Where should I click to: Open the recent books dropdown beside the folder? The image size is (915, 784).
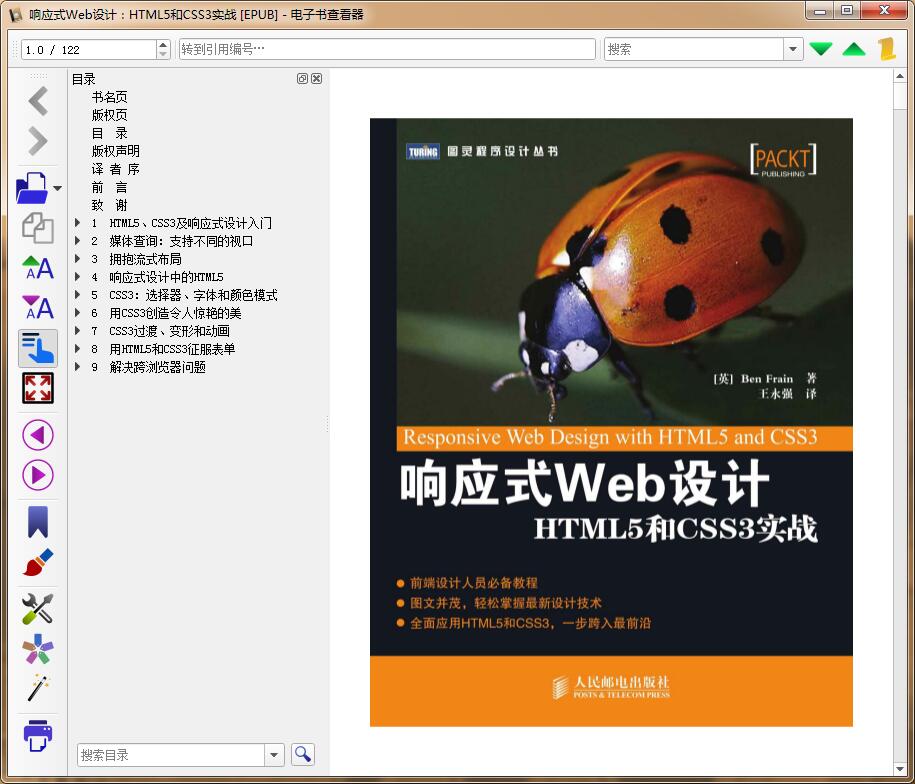tap(57, 188)
